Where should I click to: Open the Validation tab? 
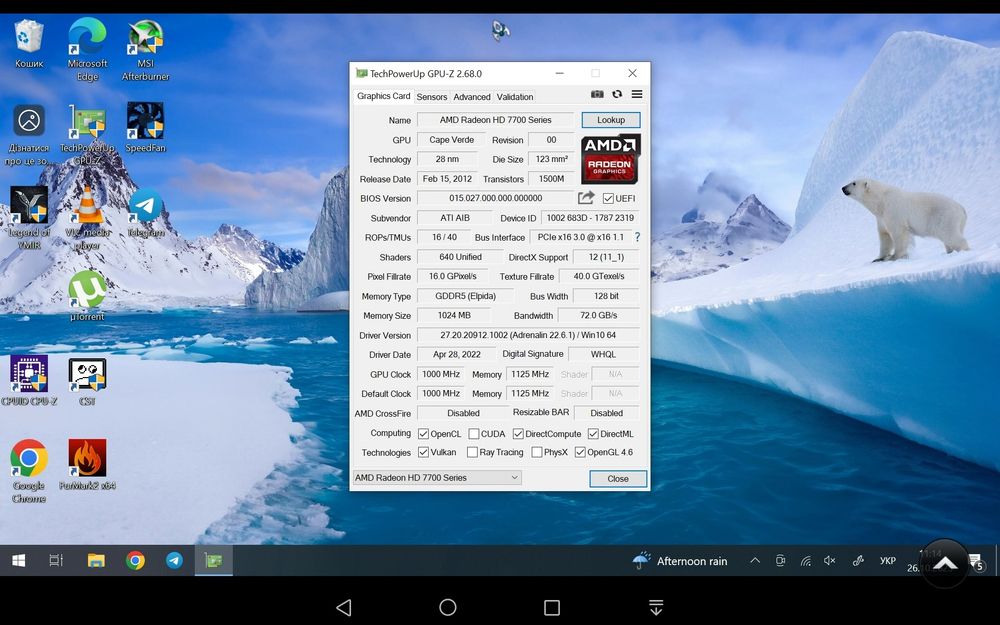point(515,97)
